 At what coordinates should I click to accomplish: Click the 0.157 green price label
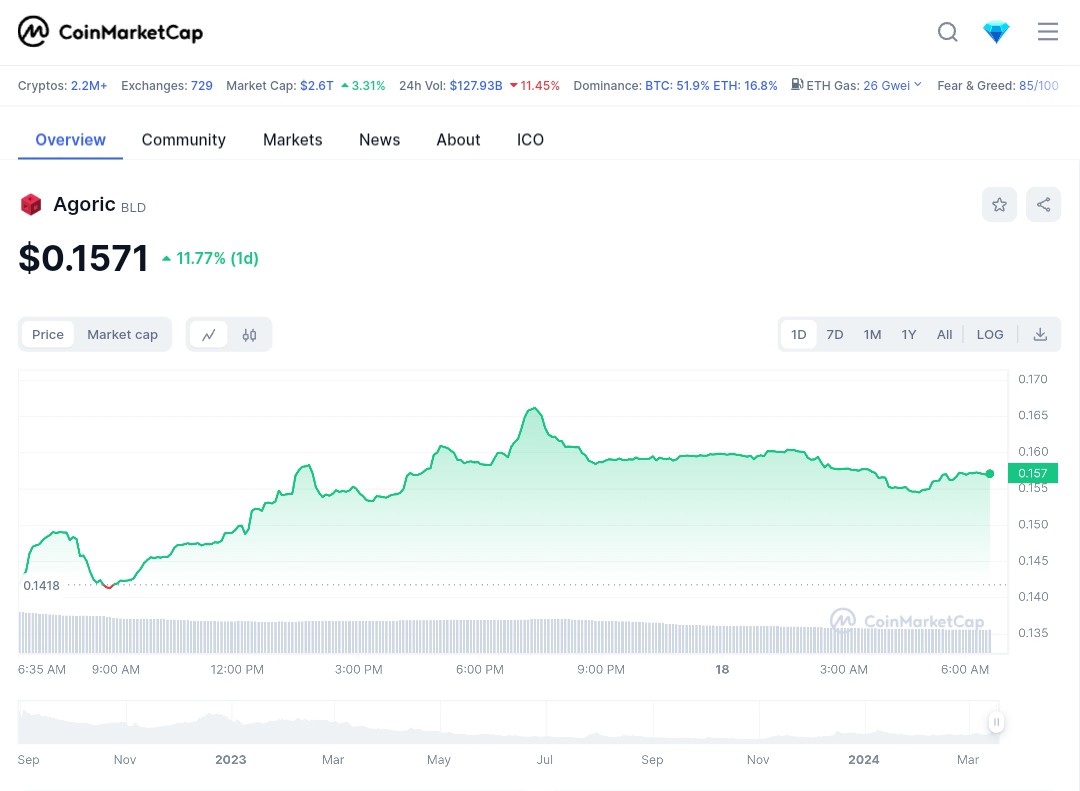(1032, 473)
